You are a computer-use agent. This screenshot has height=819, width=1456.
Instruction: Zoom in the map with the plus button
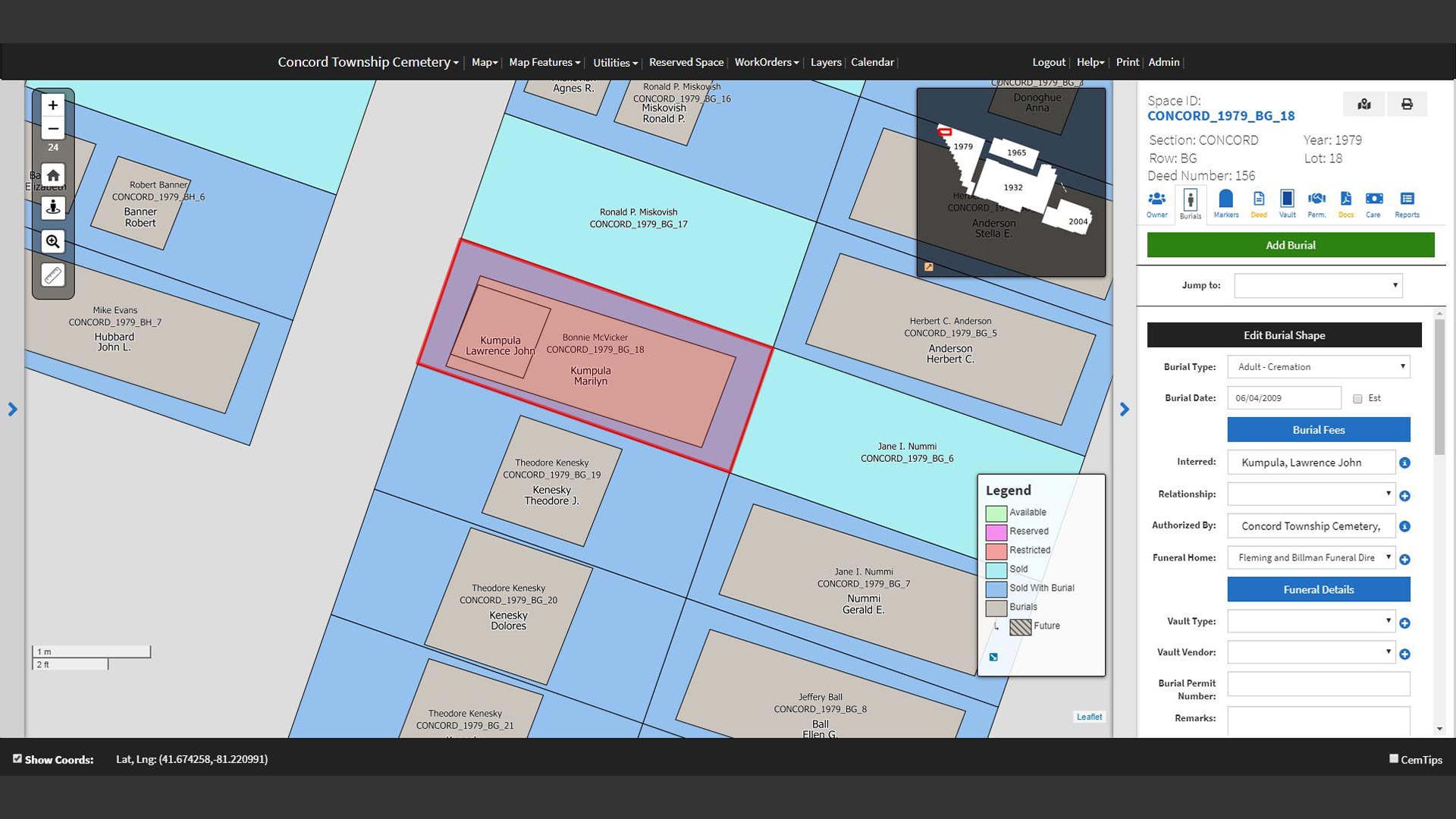click(x=52, y=105)
